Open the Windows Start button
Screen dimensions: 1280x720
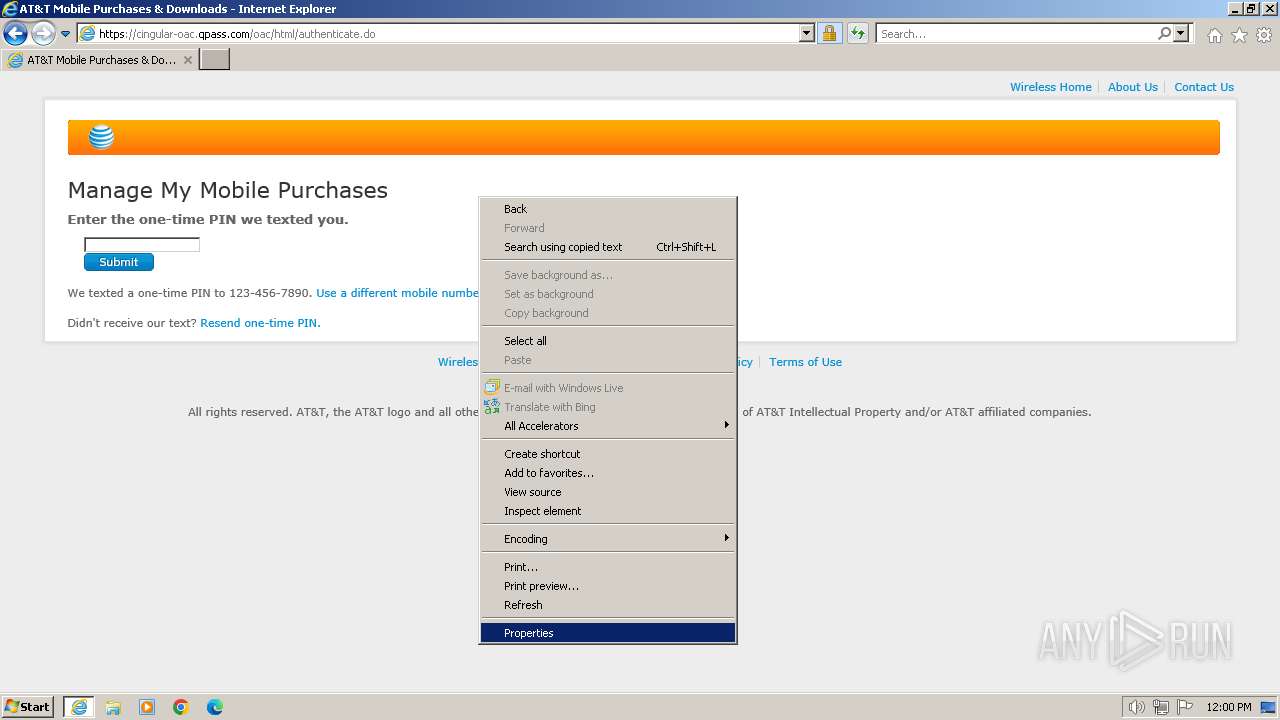(28, 707)
